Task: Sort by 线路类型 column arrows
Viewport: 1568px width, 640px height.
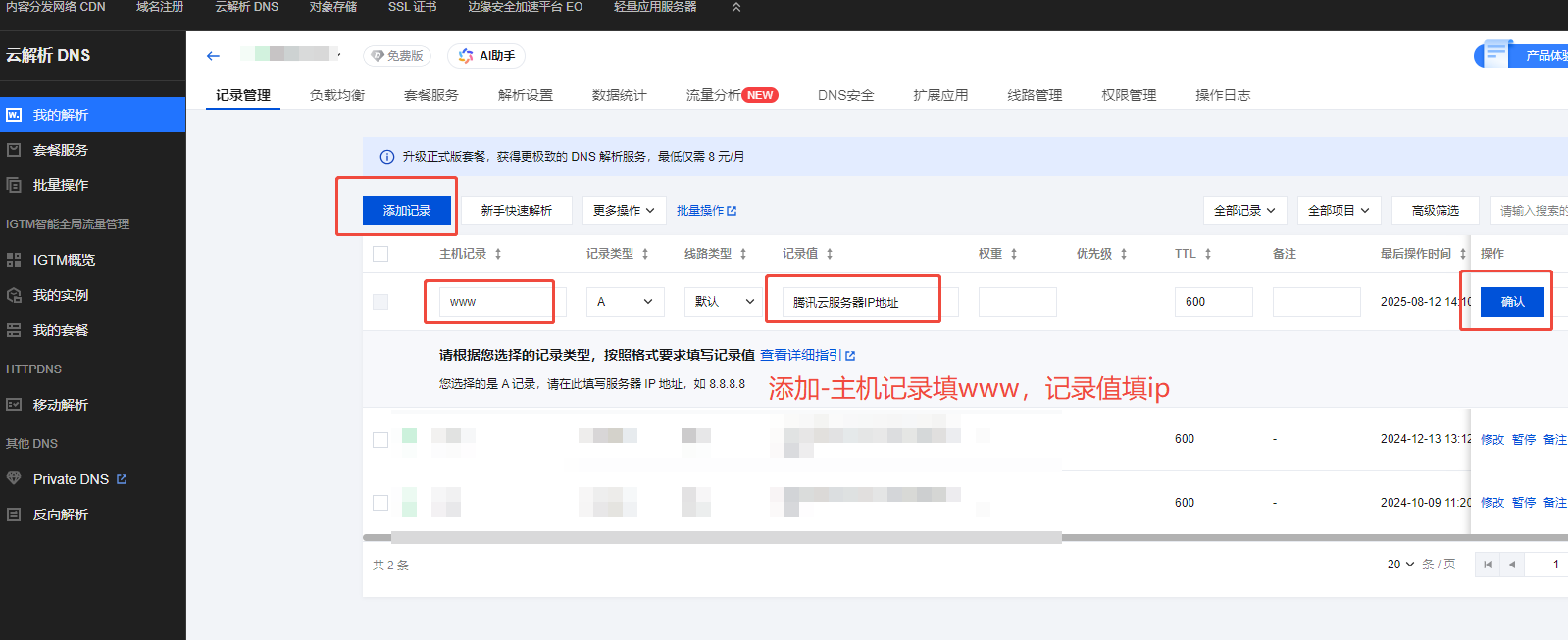Action: [743, 254]
